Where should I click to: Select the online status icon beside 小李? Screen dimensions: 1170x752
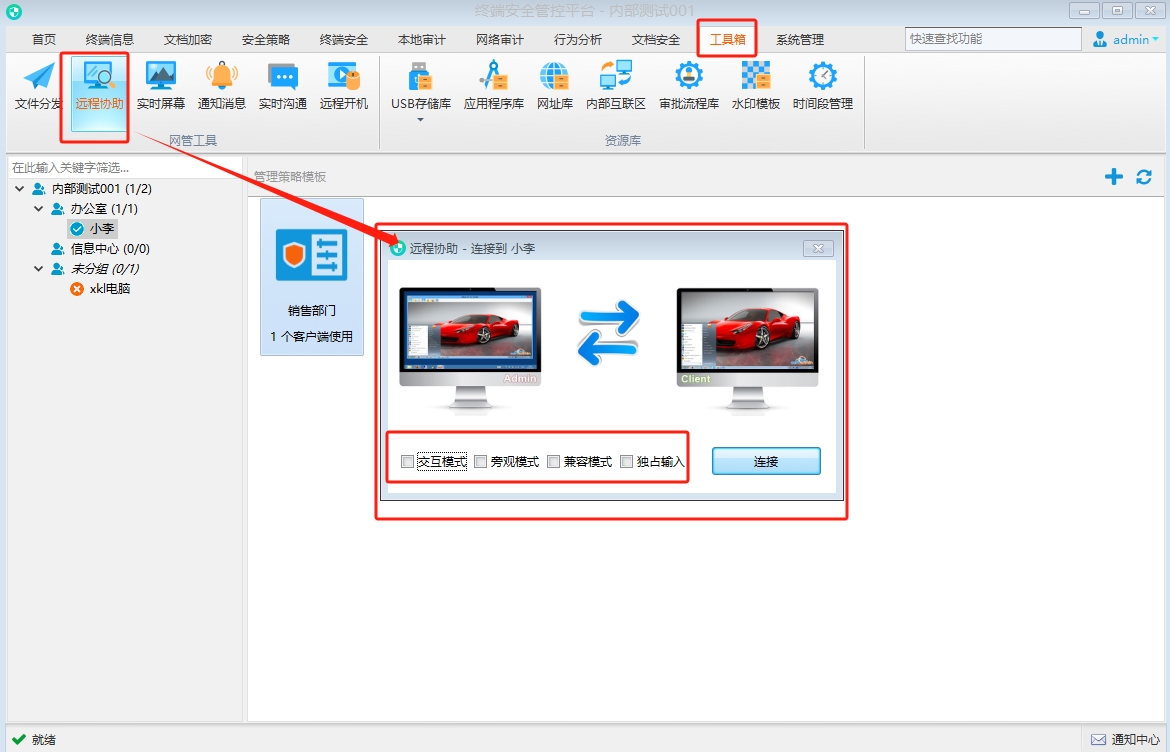(77, 229)
